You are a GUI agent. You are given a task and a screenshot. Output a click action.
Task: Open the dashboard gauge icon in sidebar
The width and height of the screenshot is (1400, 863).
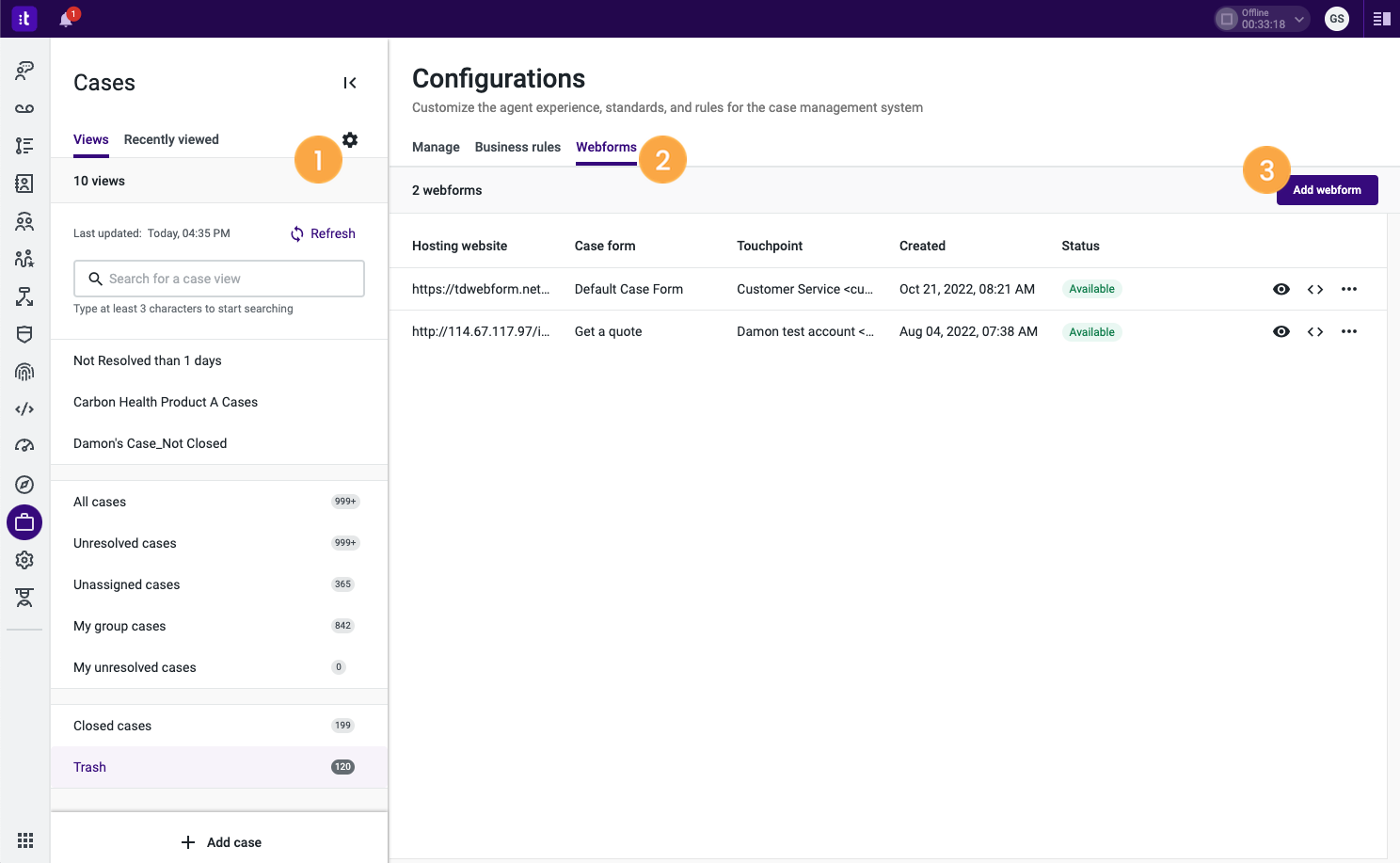click(24, 446)
